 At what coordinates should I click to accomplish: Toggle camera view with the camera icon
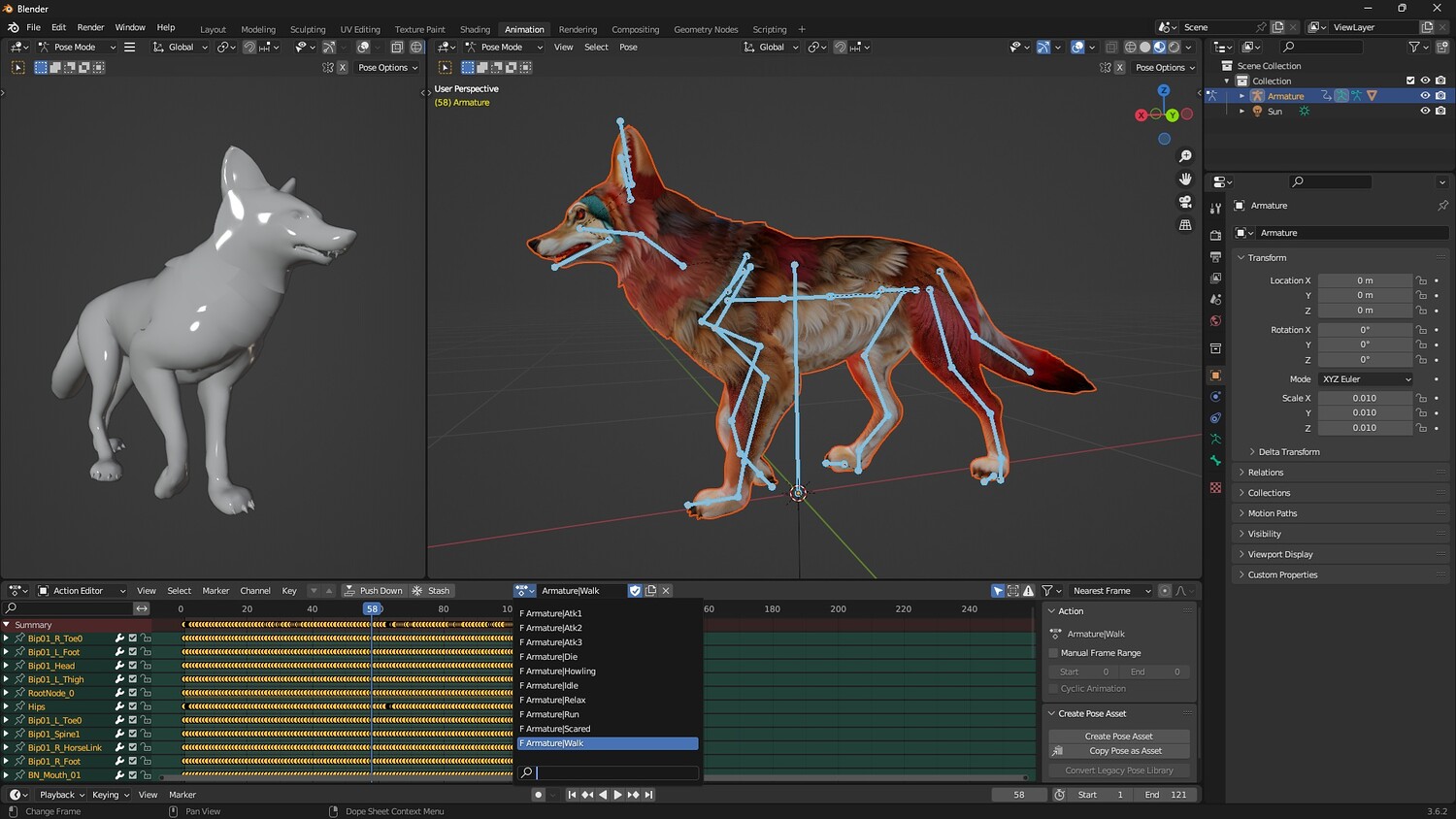1185,202
